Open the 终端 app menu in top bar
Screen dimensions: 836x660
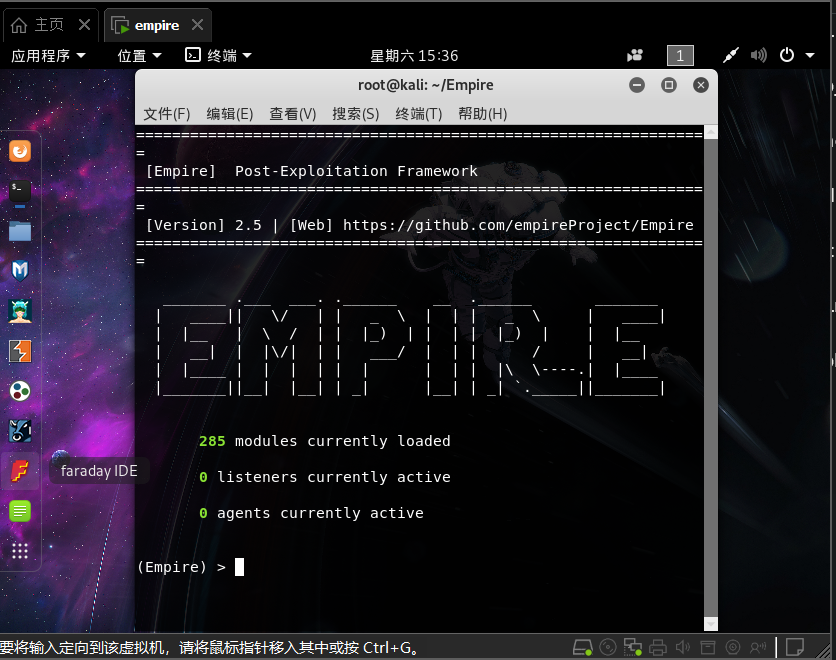pyautogui.click(x=218, y=55)
